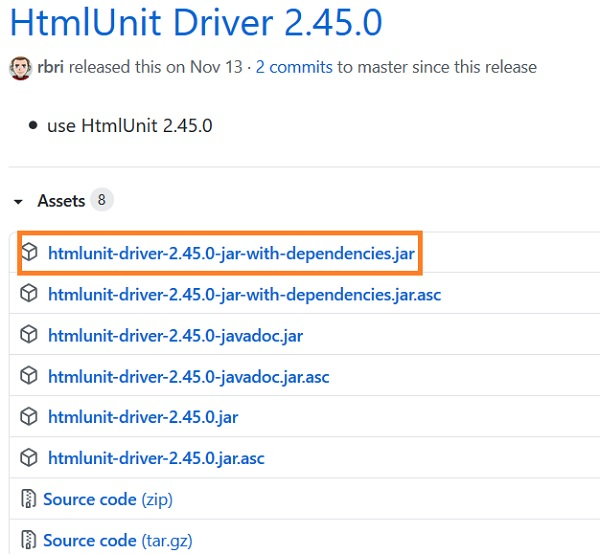Image resolution: width=600 pixels, height=554 pixels.
Task: Click package icon beside javadoc.jar
Action: pos(29,334)
